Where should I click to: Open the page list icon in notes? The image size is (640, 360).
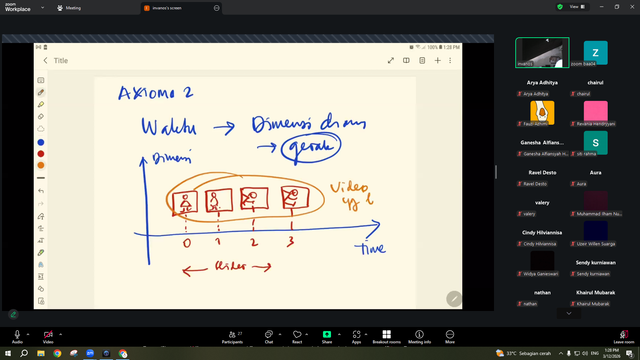click(422, 60)
